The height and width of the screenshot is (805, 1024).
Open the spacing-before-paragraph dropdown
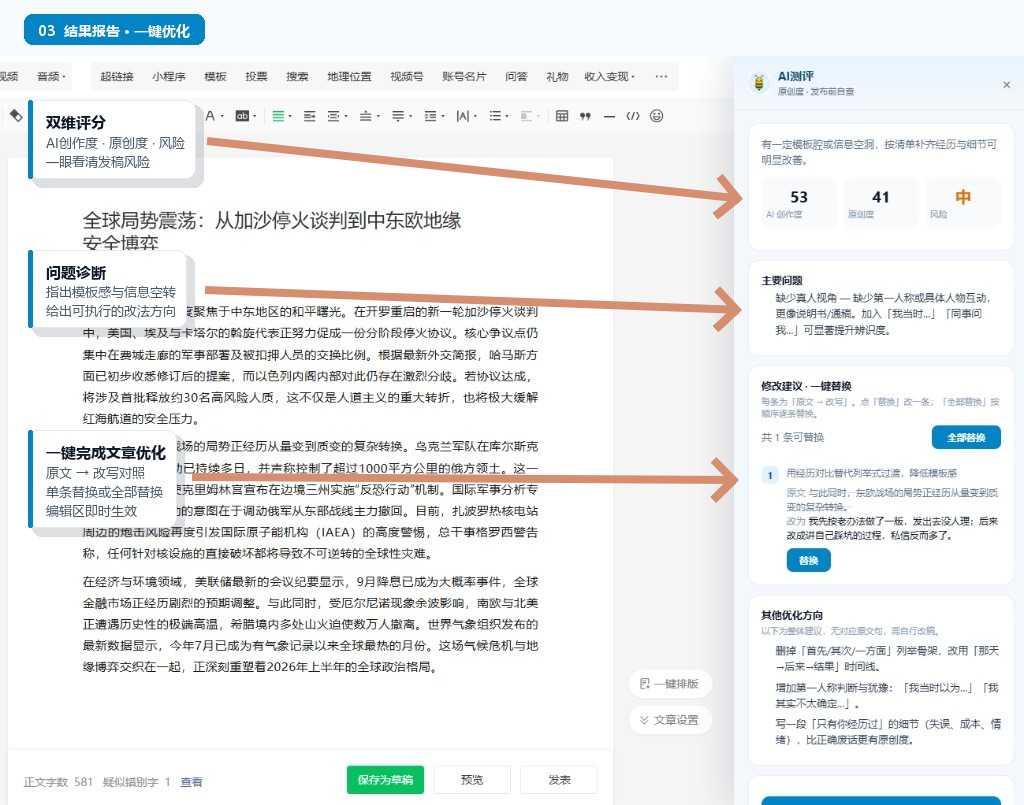[369, 116]
